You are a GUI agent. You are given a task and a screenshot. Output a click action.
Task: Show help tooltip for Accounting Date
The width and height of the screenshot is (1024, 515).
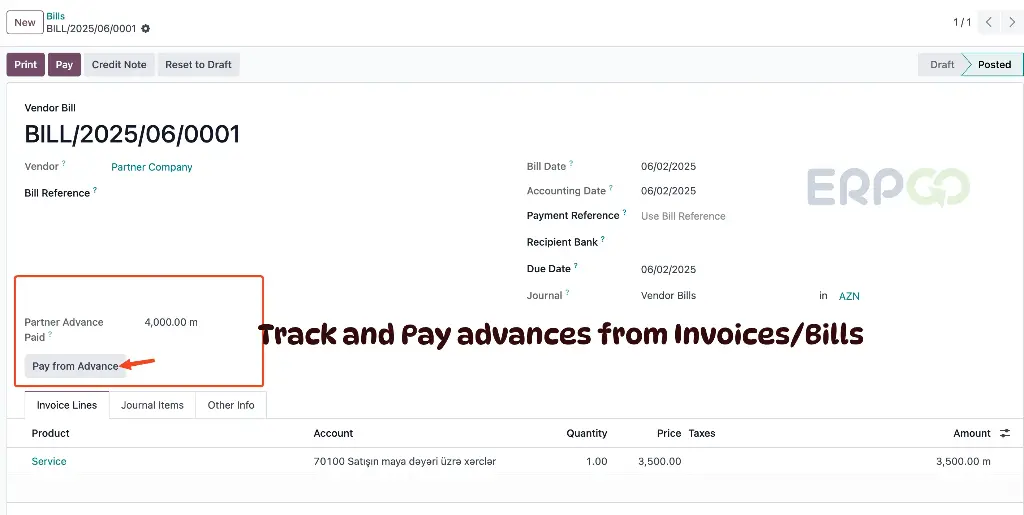coord(611,188)
